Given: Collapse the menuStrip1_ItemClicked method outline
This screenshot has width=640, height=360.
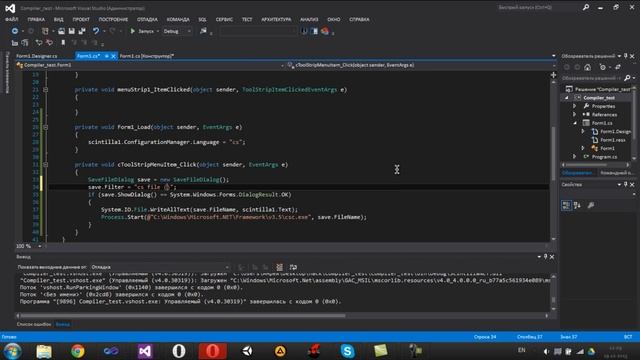Looking at the screenshot, I should pyautogui.click(x=45, y=89).
